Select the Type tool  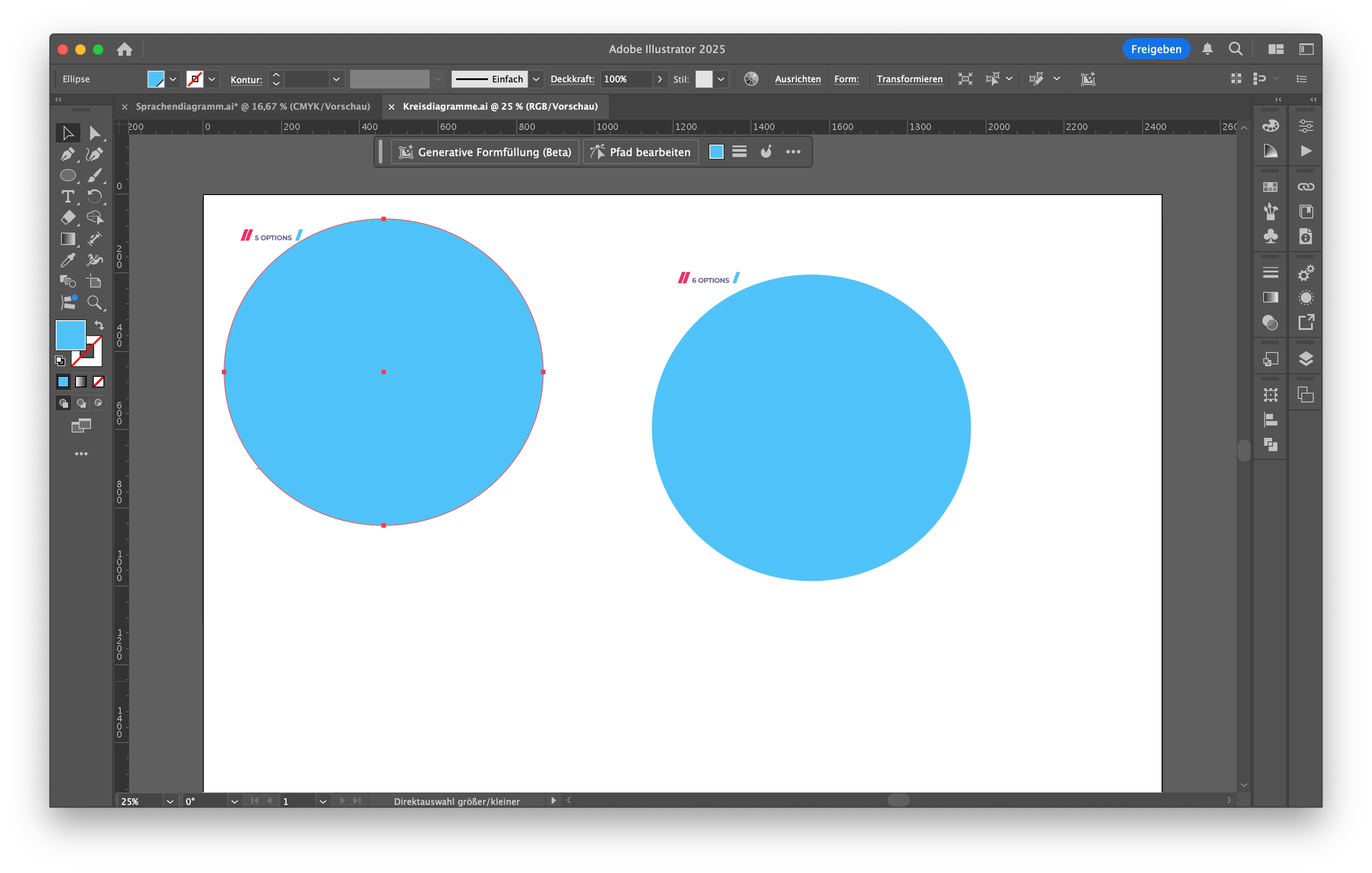point(67,197)
